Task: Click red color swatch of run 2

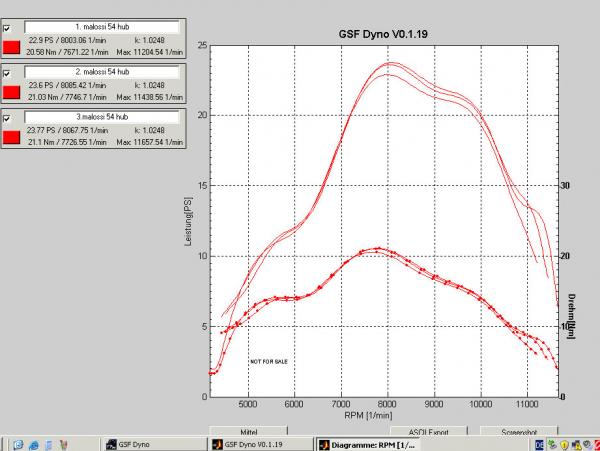Action: 11,92
